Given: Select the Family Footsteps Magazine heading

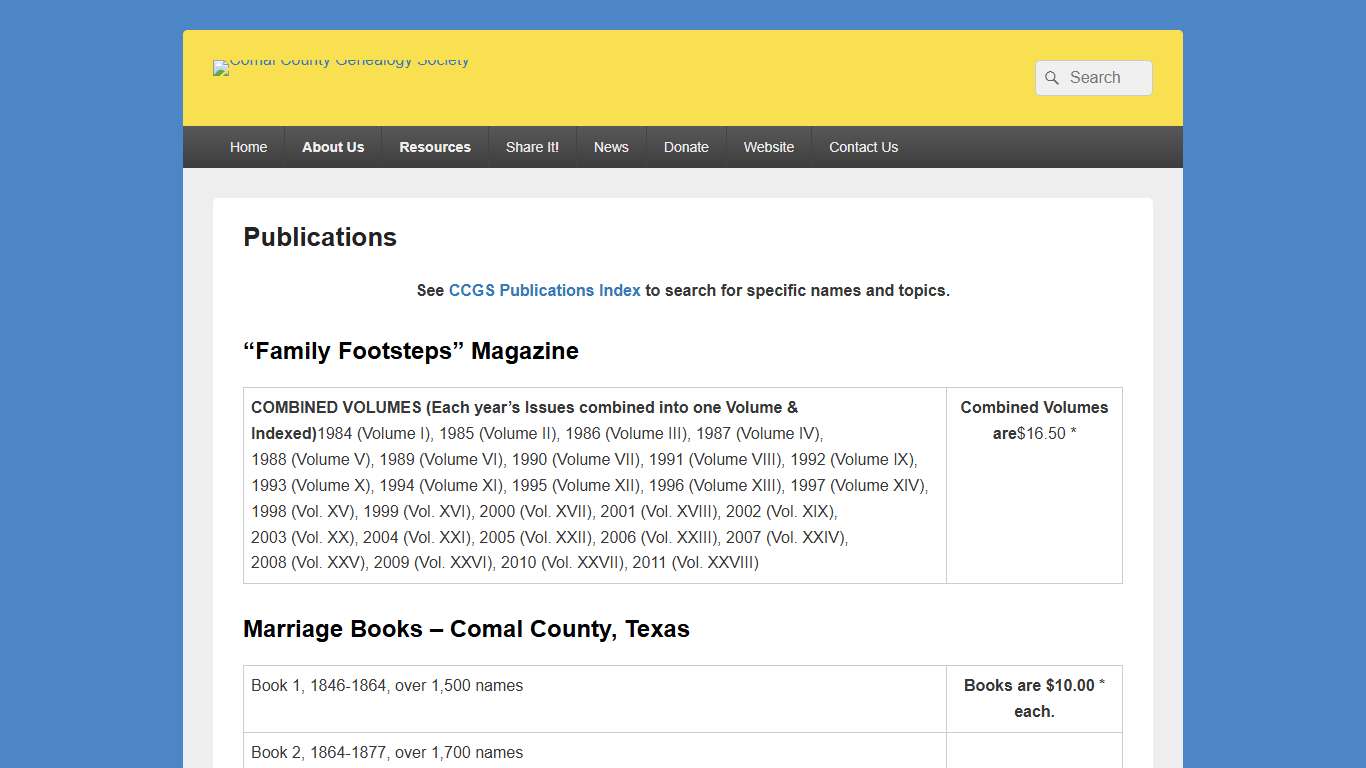Looking at the screenshot, I should [x=410, y=351].
